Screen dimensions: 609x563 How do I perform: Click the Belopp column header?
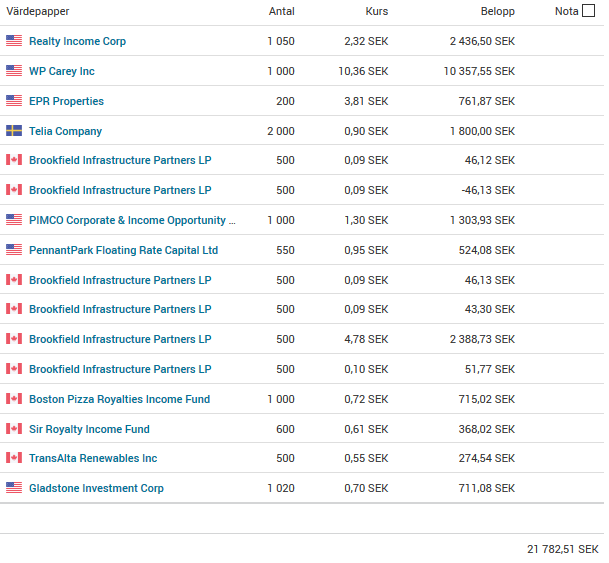(498, 12)
